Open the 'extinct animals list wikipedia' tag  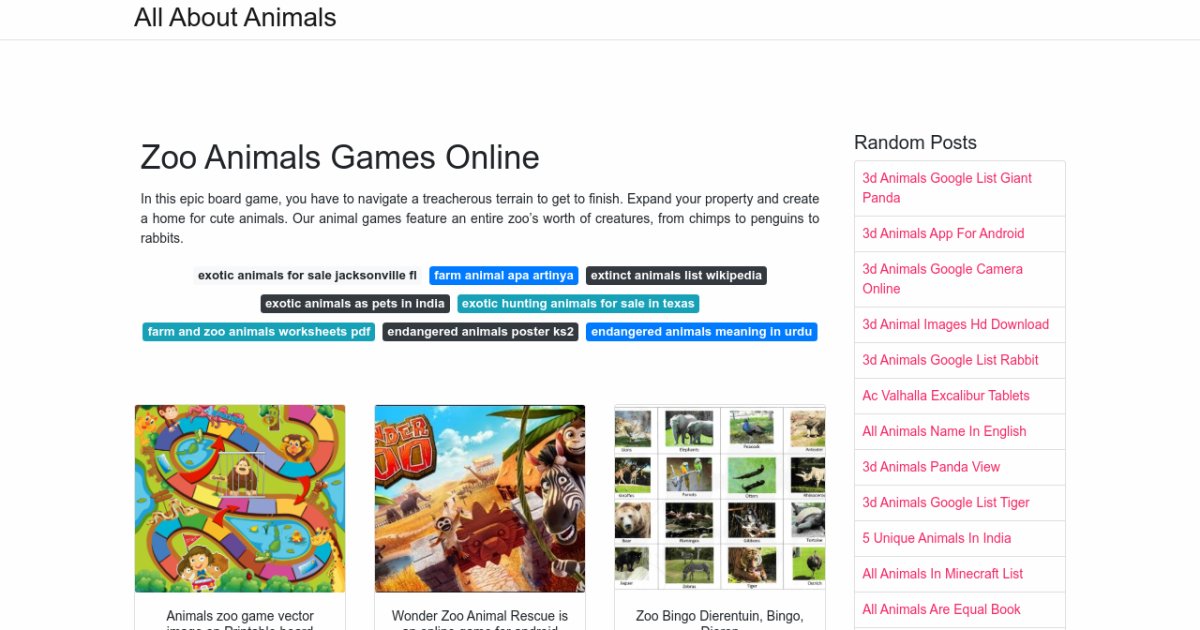pos(676,275)
